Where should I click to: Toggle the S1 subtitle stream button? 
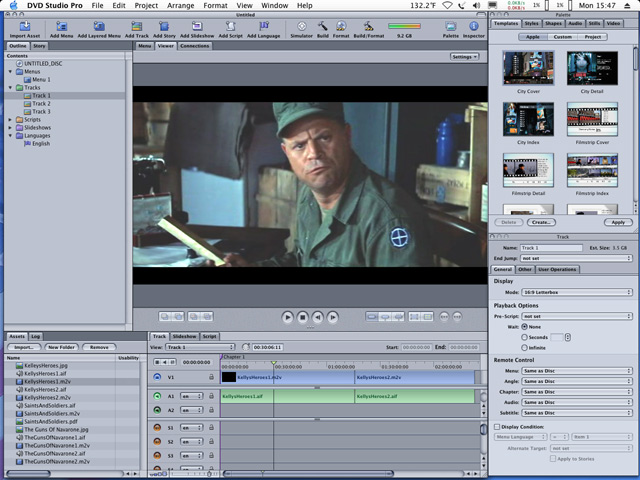pyautogui.click(x=157, y=427)
